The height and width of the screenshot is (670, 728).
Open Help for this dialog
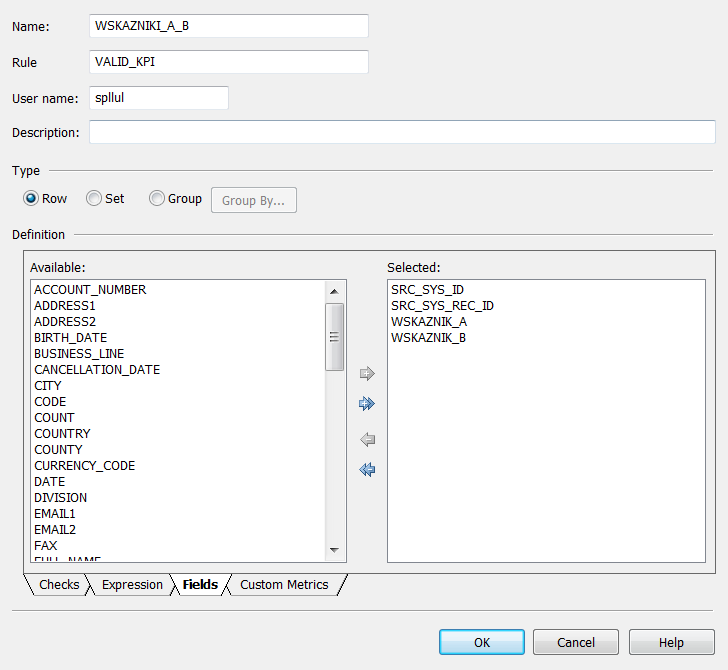671,642
